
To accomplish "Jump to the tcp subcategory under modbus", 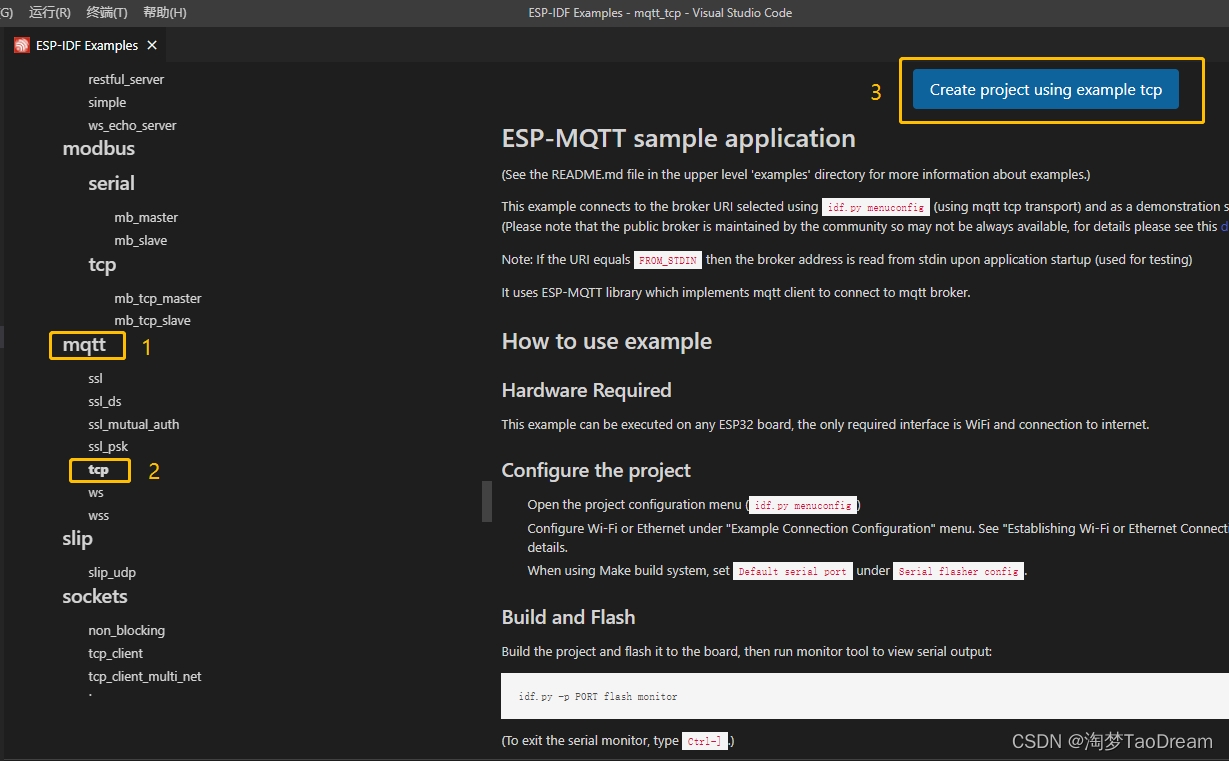I will pos(102,265).
